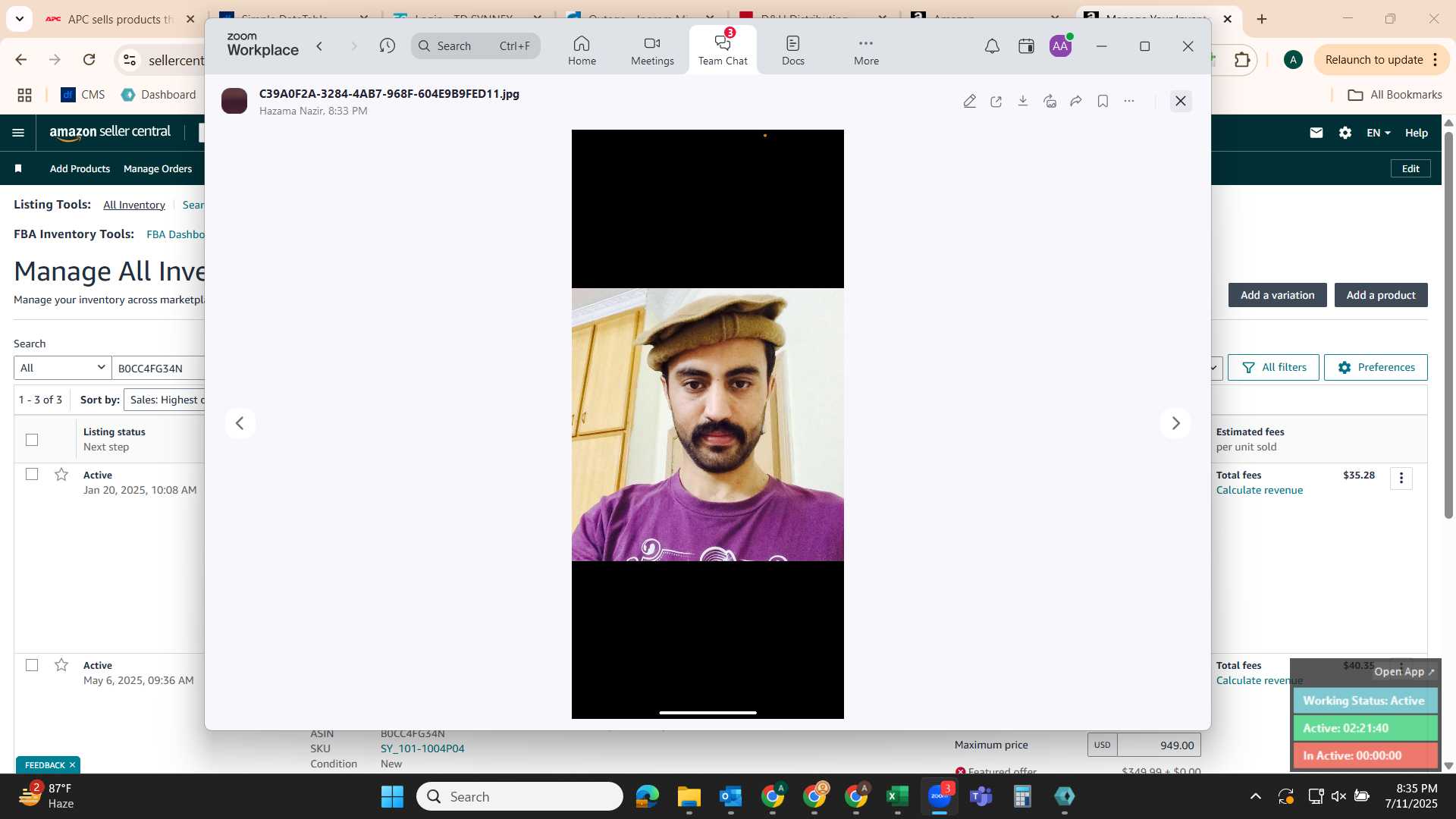Click the Zoom history clock icon
Image resolution: width=1456 pixels, height=819 pixels.
tap(388, 46)
